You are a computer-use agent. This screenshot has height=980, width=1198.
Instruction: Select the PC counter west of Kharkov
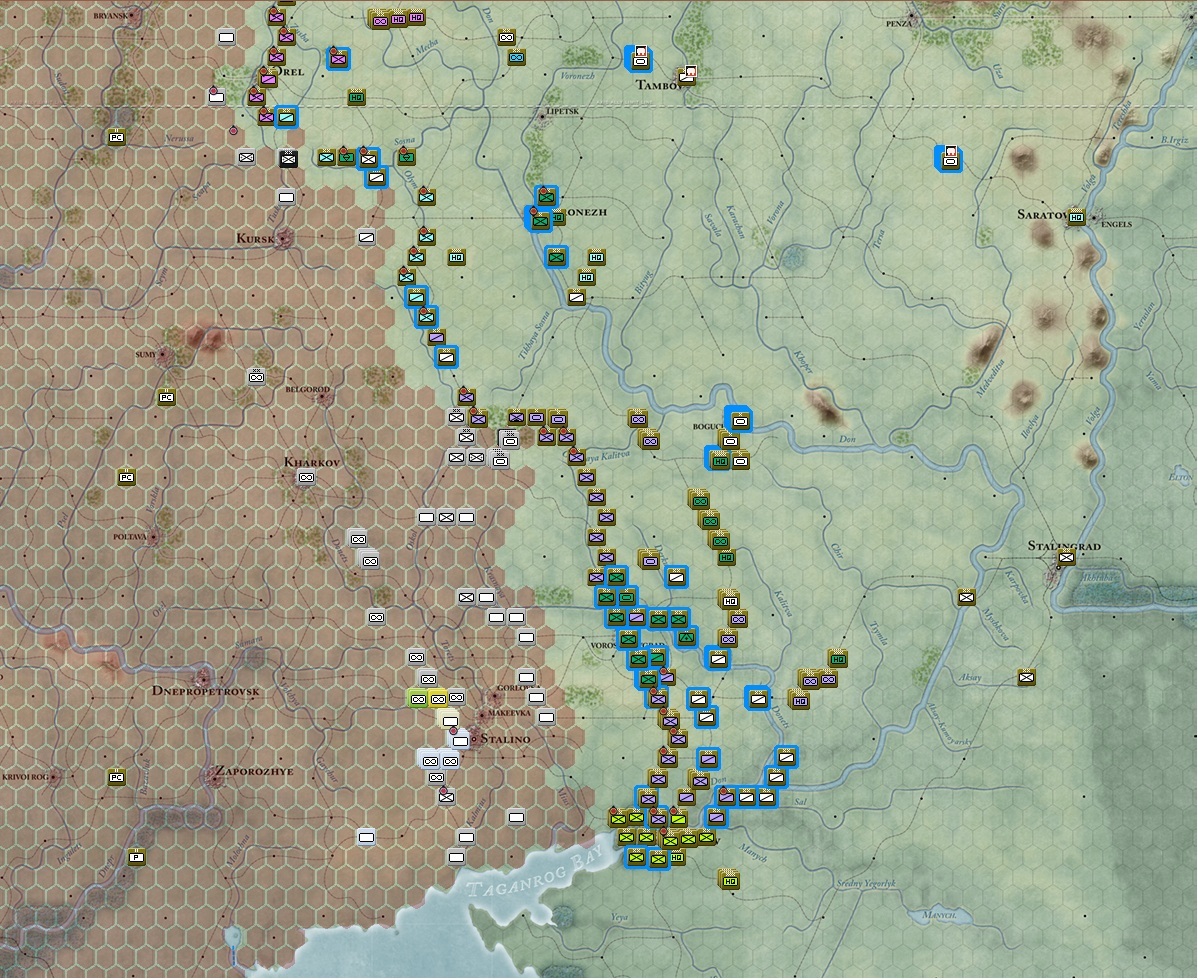click(126, 477)
